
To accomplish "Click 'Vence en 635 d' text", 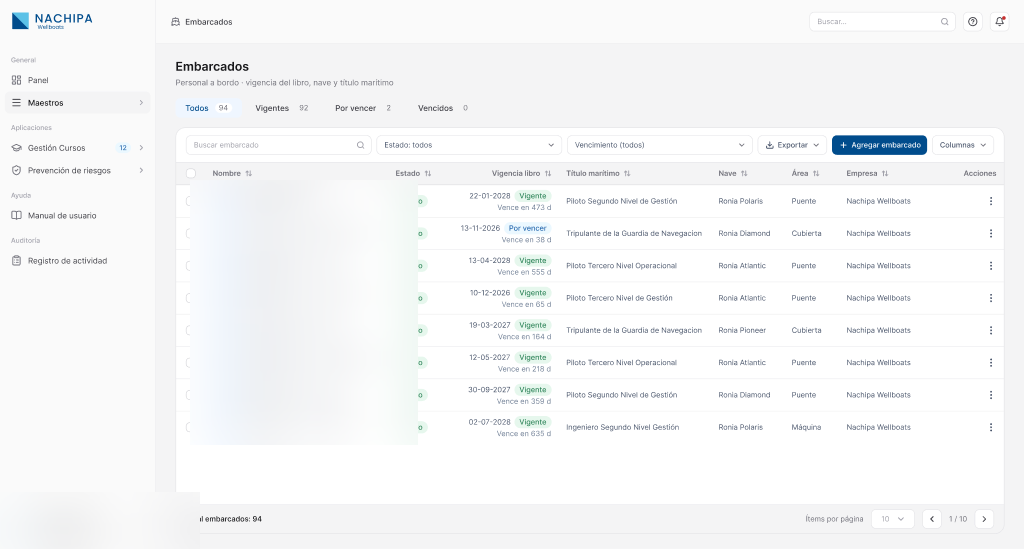I will (x=524, y=433).
